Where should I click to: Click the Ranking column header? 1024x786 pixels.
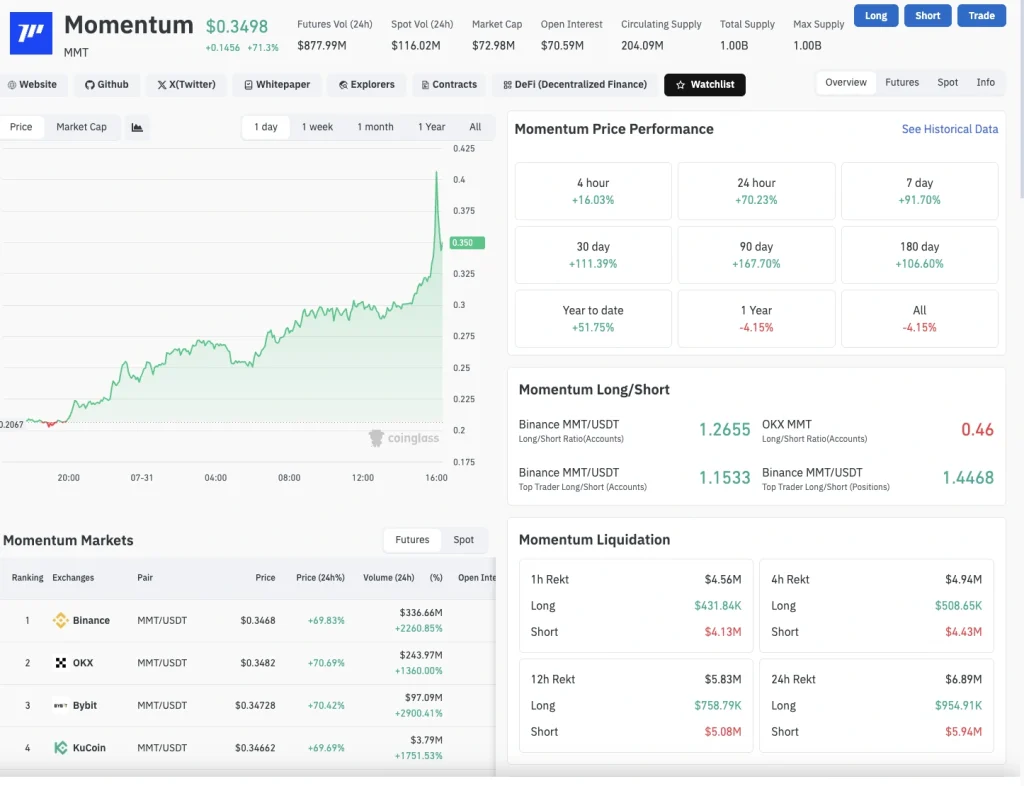(x=27, y=578)
